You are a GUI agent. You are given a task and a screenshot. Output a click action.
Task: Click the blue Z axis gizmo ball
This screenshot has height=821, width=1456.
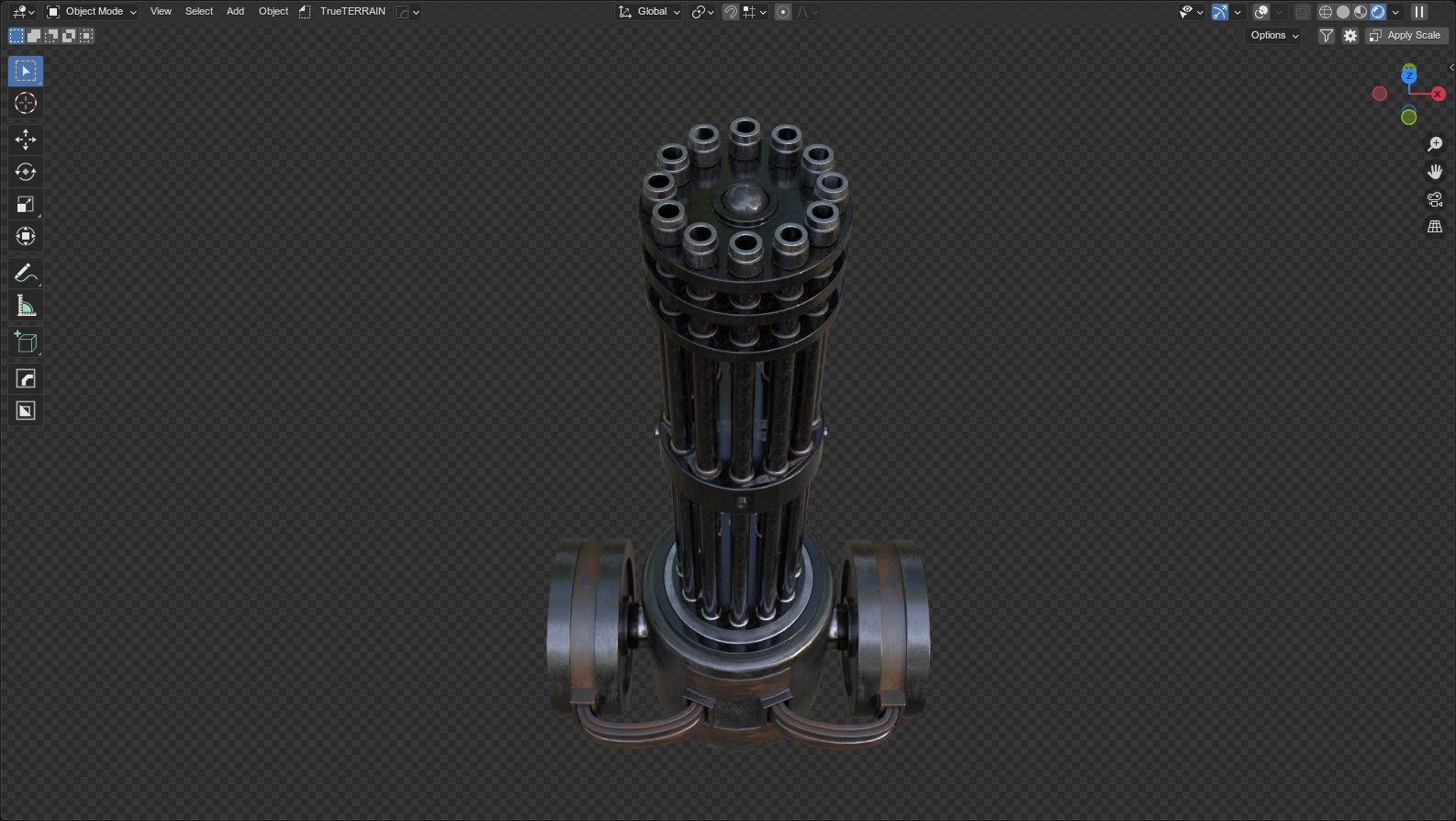[1409, 74]
